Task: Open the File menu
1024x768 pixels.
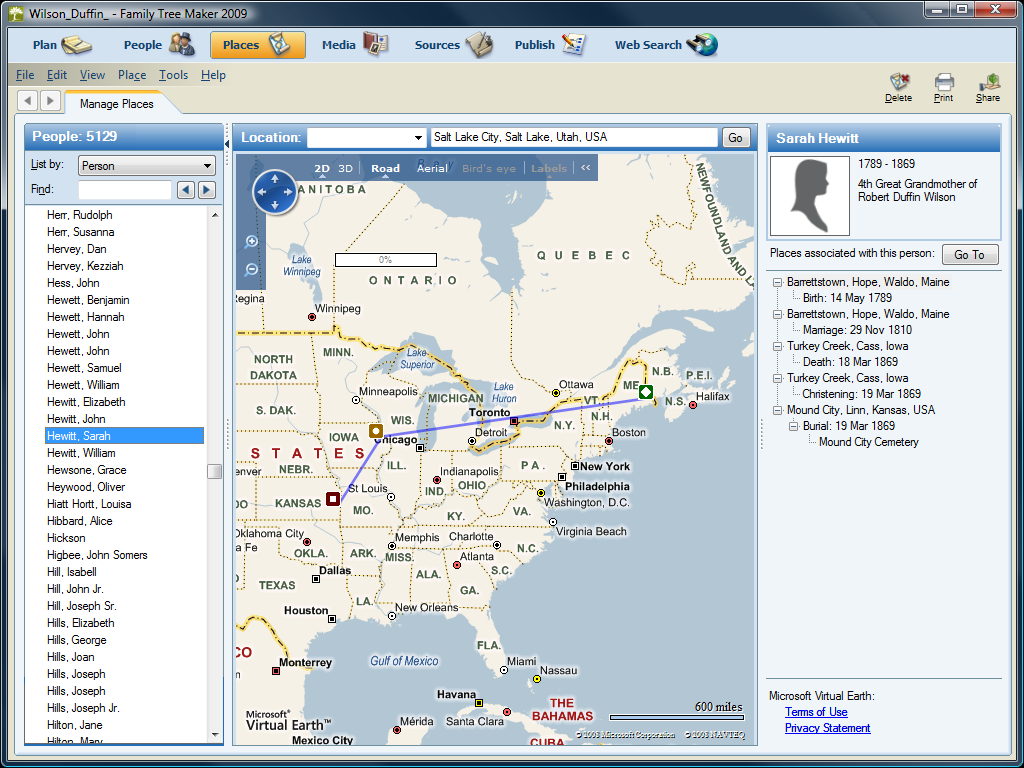Action: tap(25, 75)
